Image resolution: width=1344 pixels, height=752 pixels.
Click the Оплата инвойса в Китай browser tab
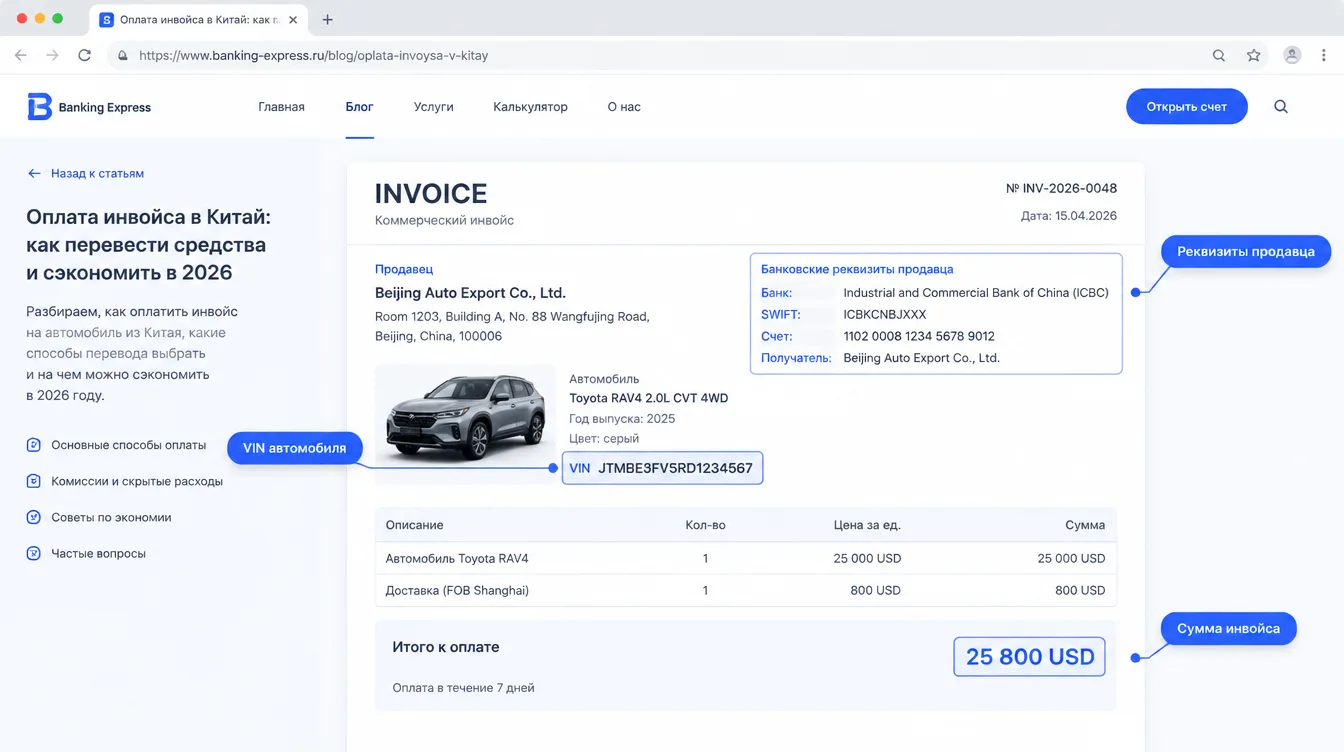pyautogui.click(x=200, y=20)
